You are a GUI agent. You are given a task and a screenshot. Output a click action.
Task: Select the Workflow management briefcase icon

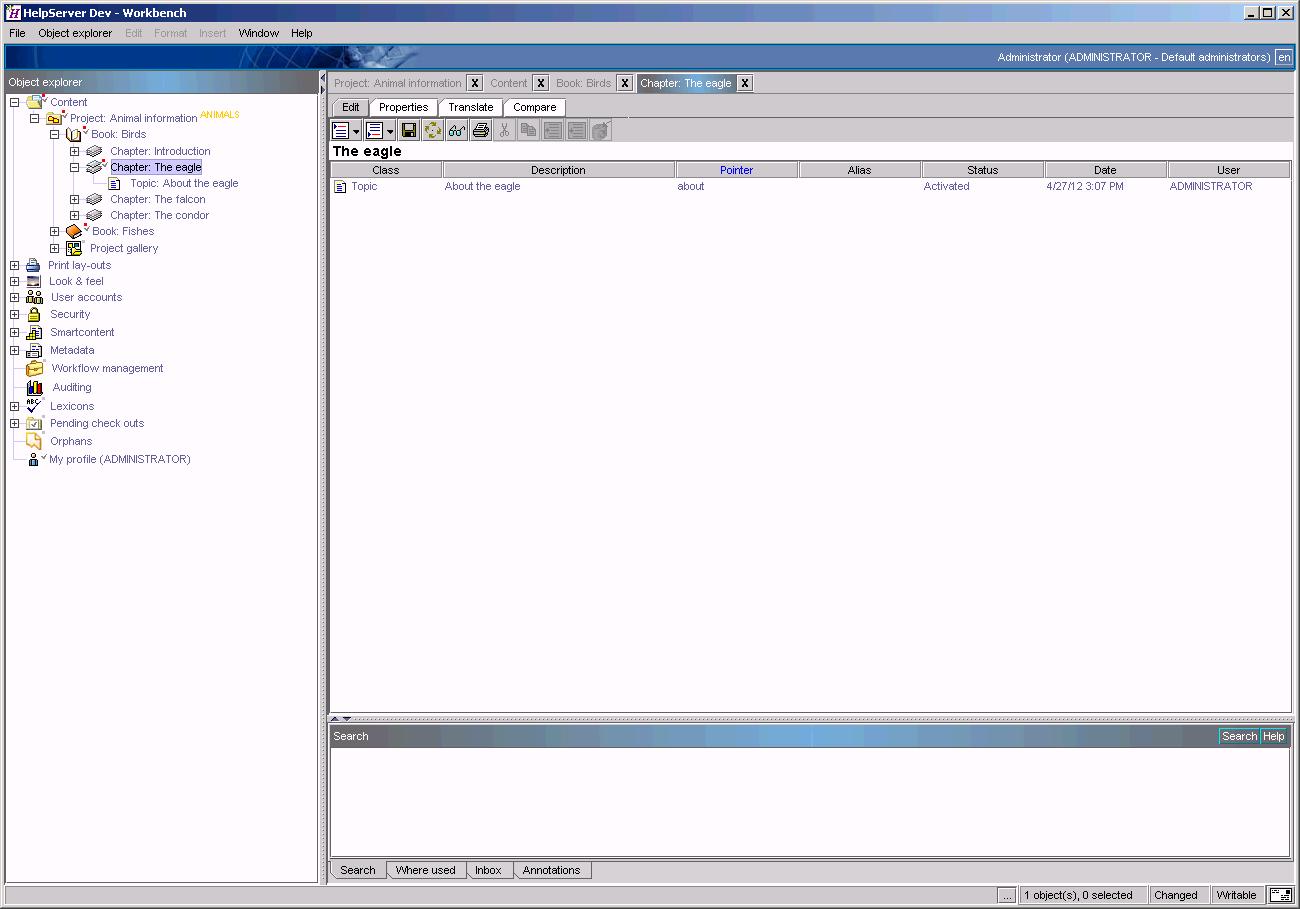35,368
